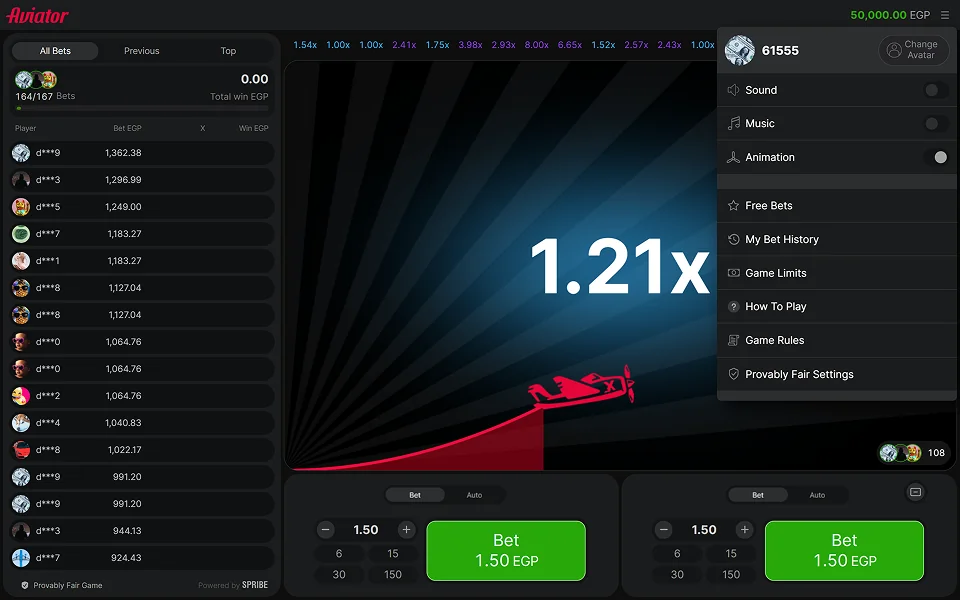Image resolution: width=960 pixels, height=600 pixels.
Task: Click the left green Bet 1.50 EGP button
Action: click(x=506, y=550)
